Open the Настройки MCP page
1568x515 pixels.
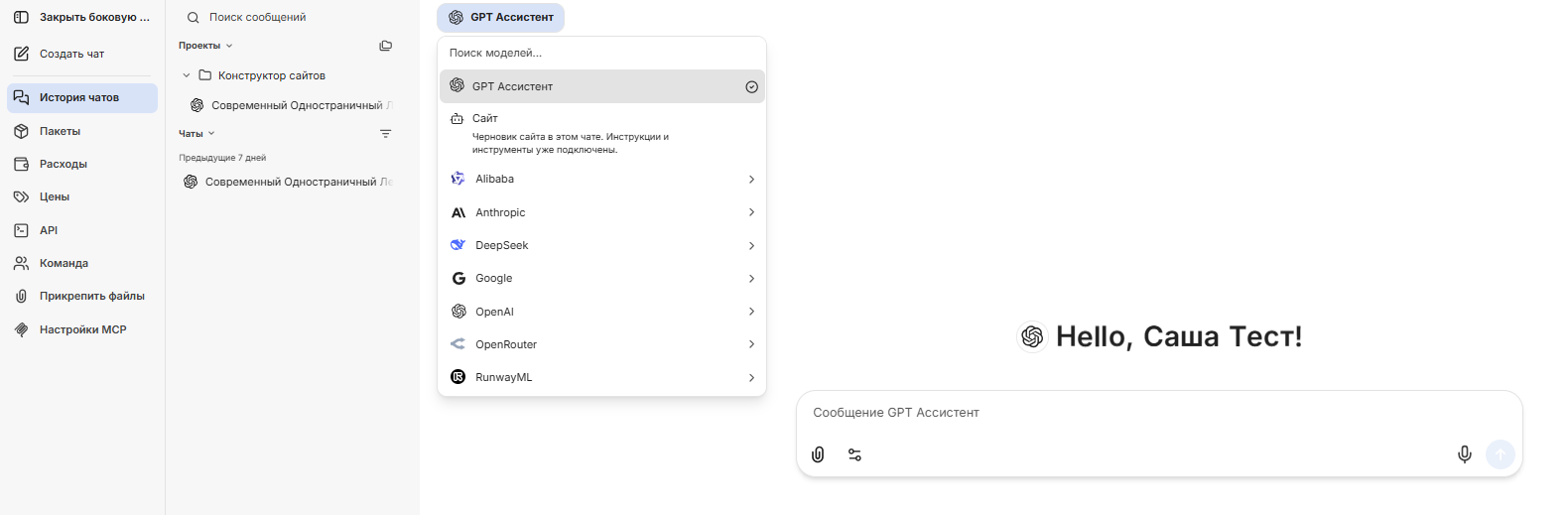(82, 329)
